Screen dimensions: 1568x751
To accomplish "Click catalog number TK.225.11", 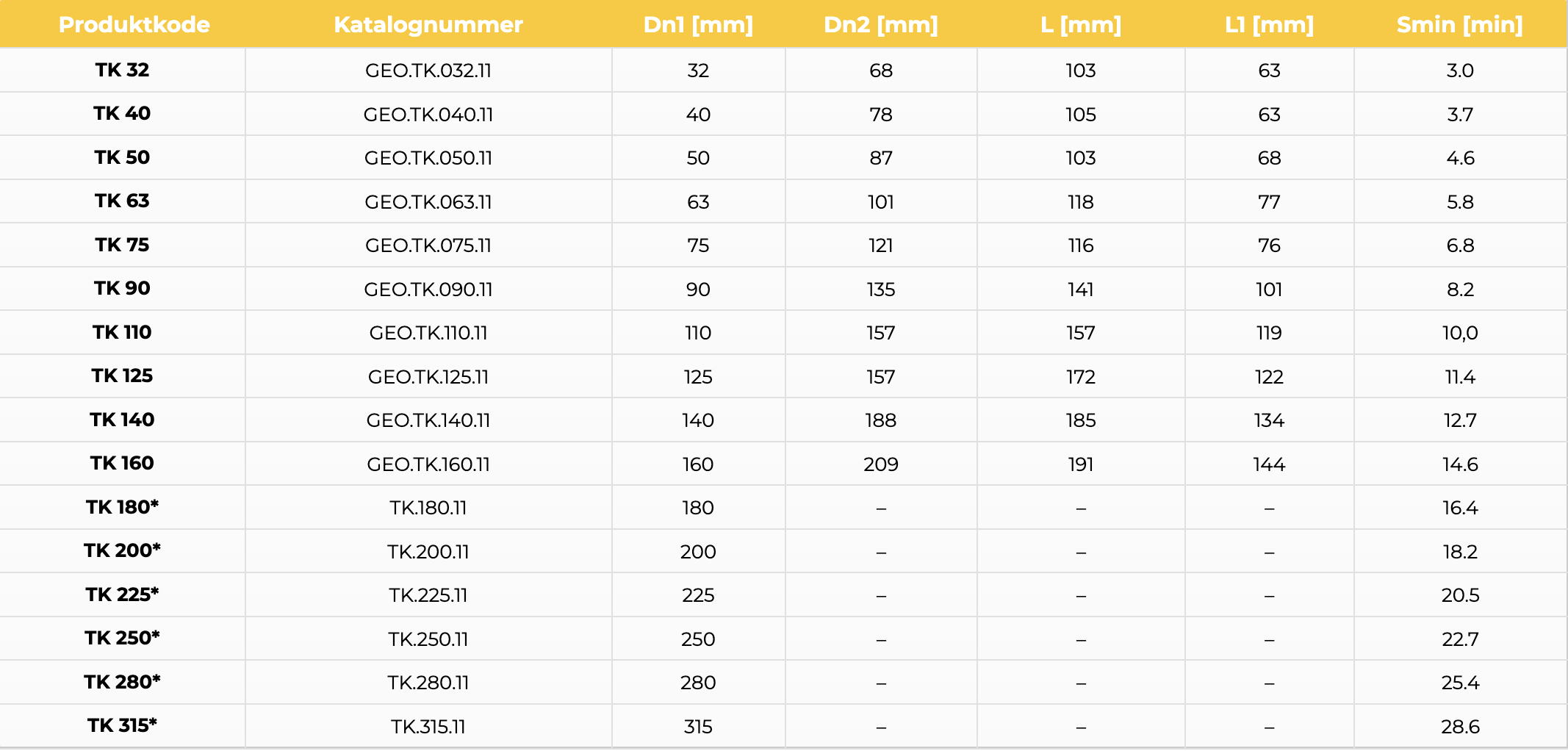I will (x=428, y=595).
